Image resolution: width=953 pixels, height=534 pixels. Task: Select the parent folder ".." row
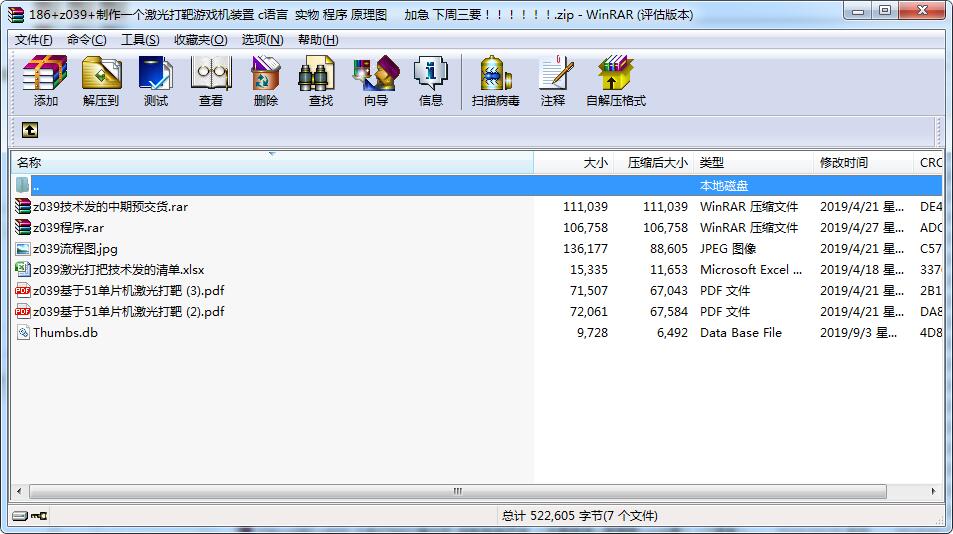(476, 185)
